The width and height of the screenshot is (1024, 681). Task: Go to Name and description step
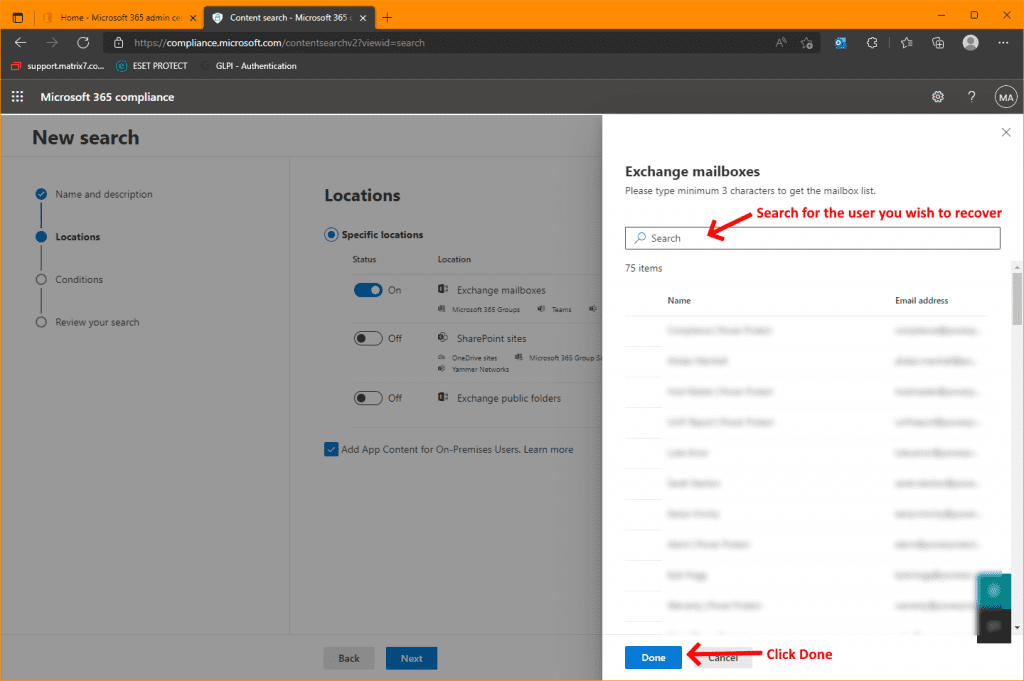tap(103, 194)
